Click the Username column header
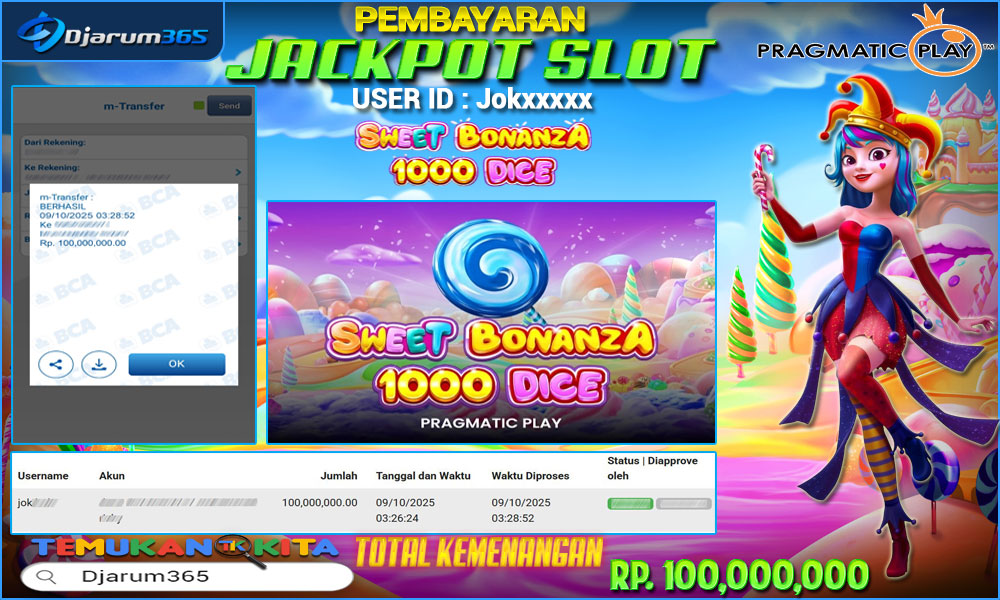The image size is (1000, 600). click(43, 476)
